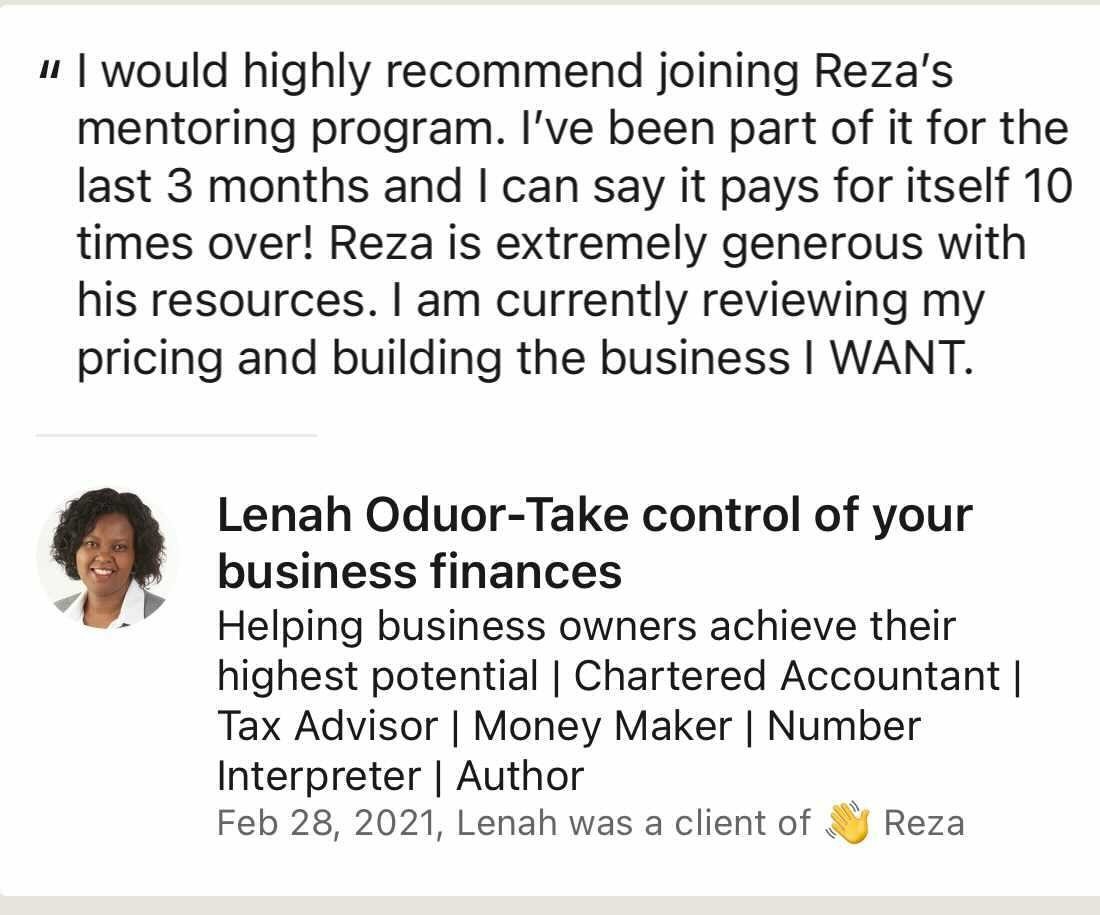This screenshot has width=1100, height=915.
Task: Click 'Author' in the headline
Action: [x=520, y=776]
